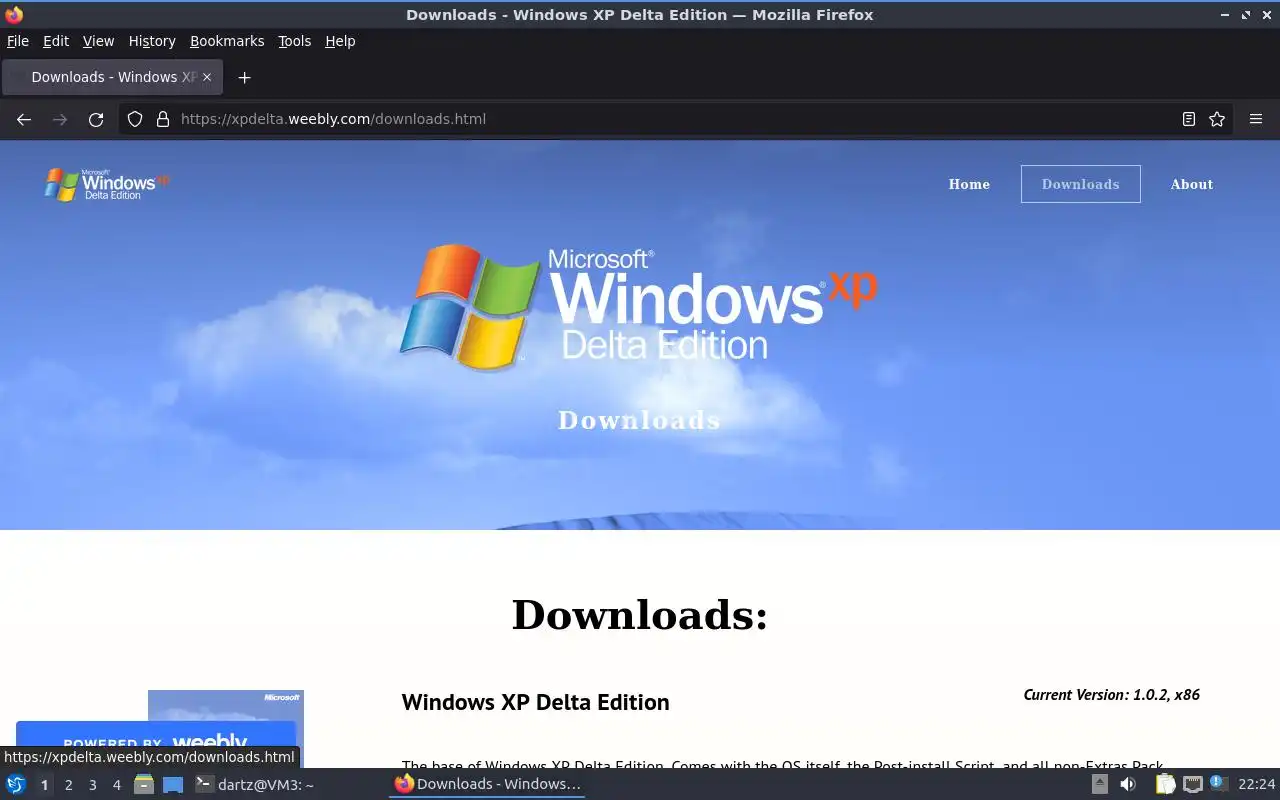Open the LXQt application menu in taskbar
The width and height of the screenshot is (1280, 800).
[16, 784]
